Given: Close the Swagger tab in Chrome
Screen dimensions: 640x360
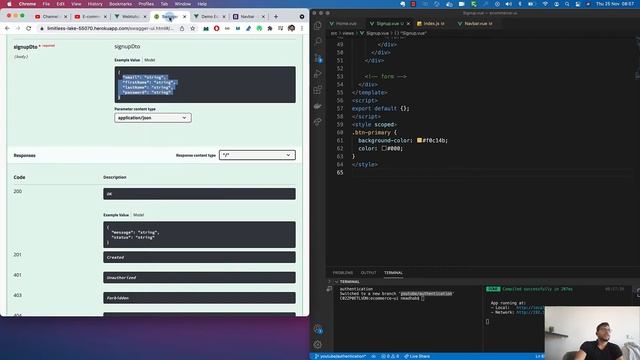Looking at the screenshot, I should [184, 17].
